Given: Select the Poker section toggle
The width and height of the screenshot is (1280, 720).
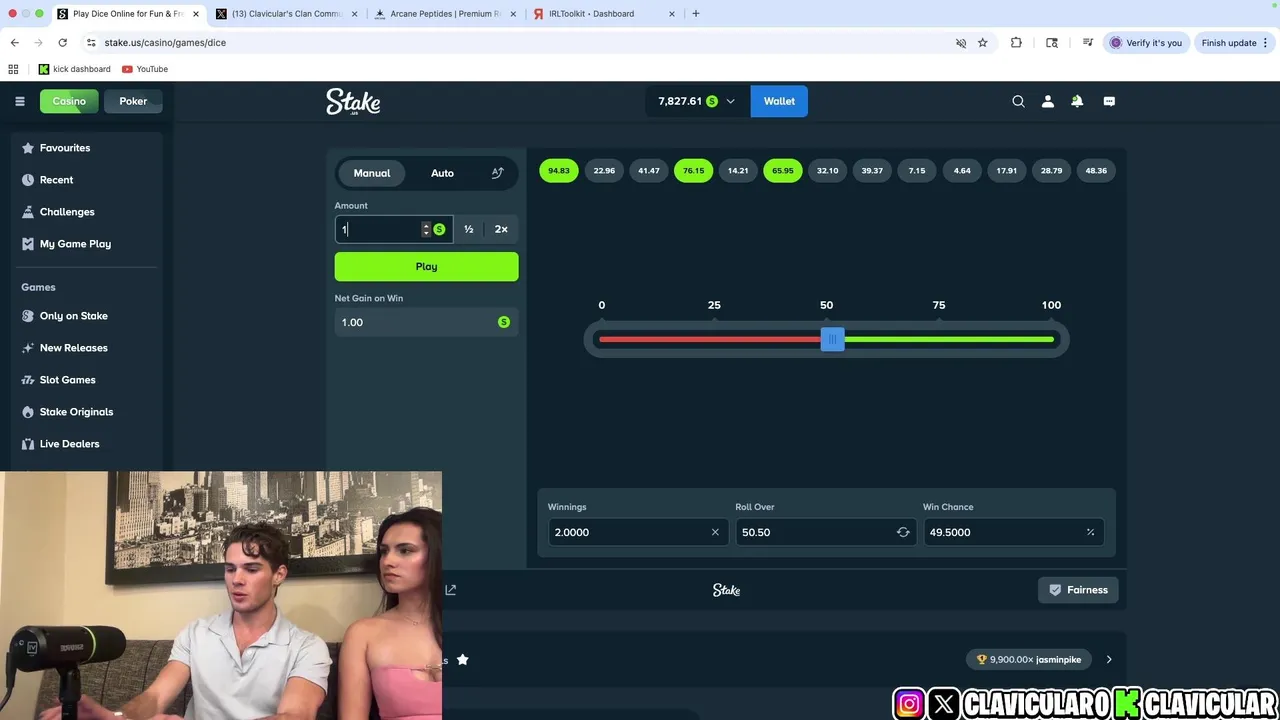Looking at the screenshot, I should (x=133, y=101).
